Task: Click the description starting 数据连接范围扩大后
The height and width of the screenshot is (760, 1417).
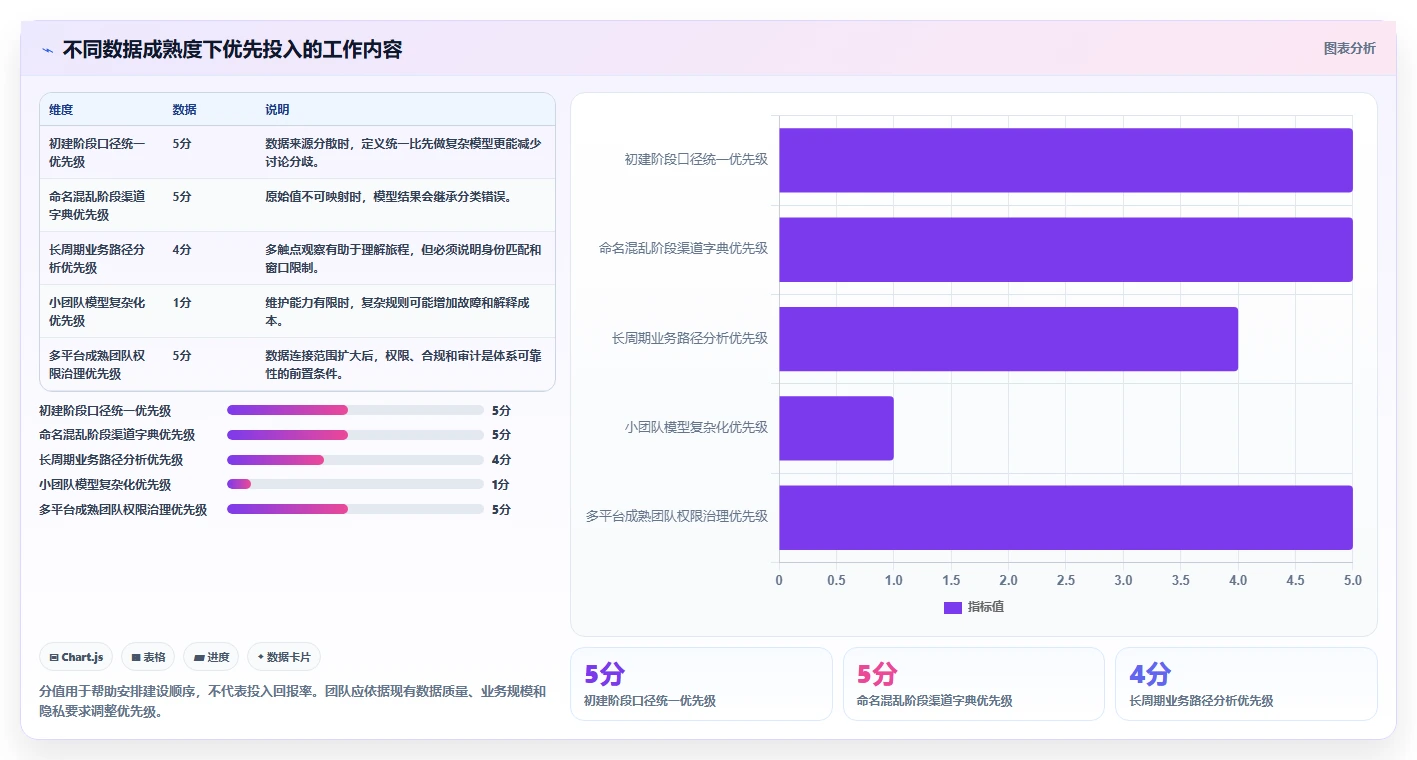Action: pyautogui.click(x=403, y=364)
